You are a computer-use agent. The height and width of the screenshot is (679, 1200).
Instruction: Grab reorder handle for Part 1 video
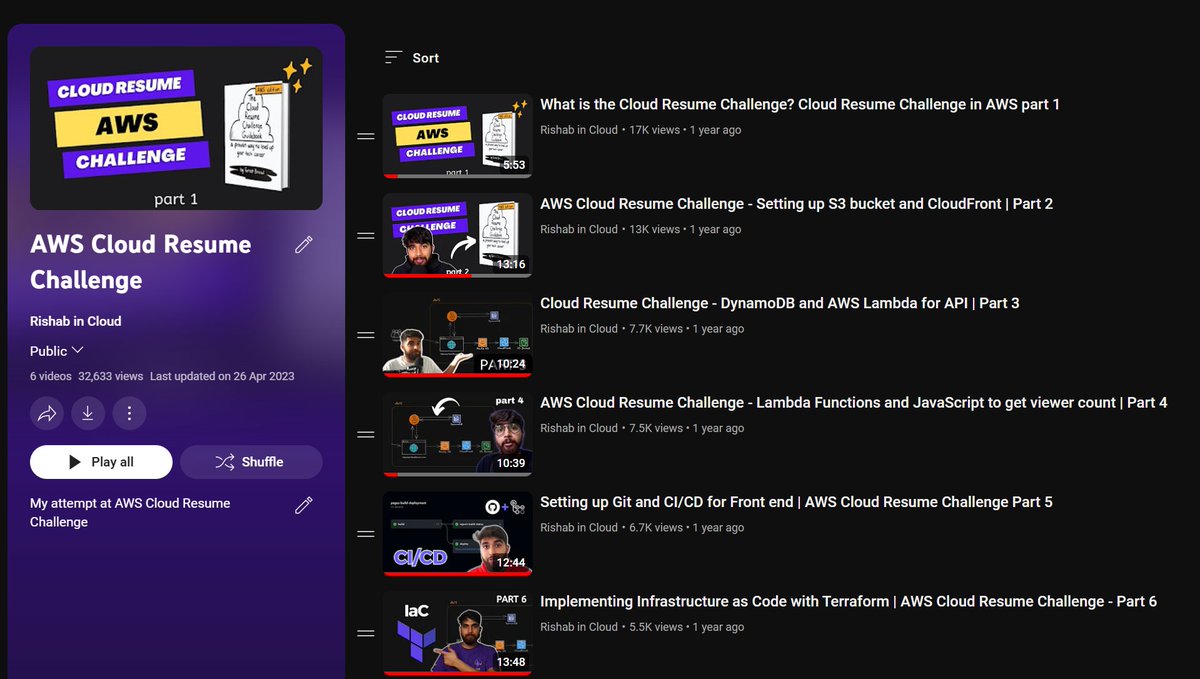click(x=366, y=136)
